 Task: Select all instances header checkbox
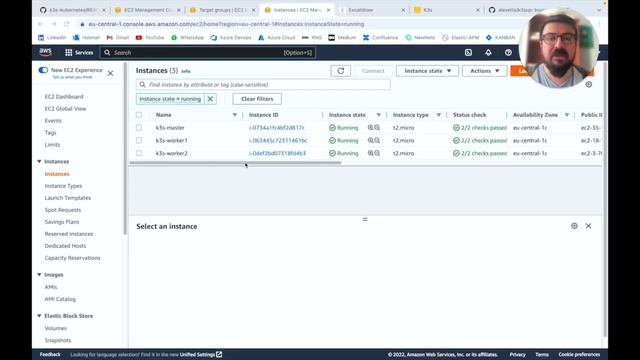139,115
